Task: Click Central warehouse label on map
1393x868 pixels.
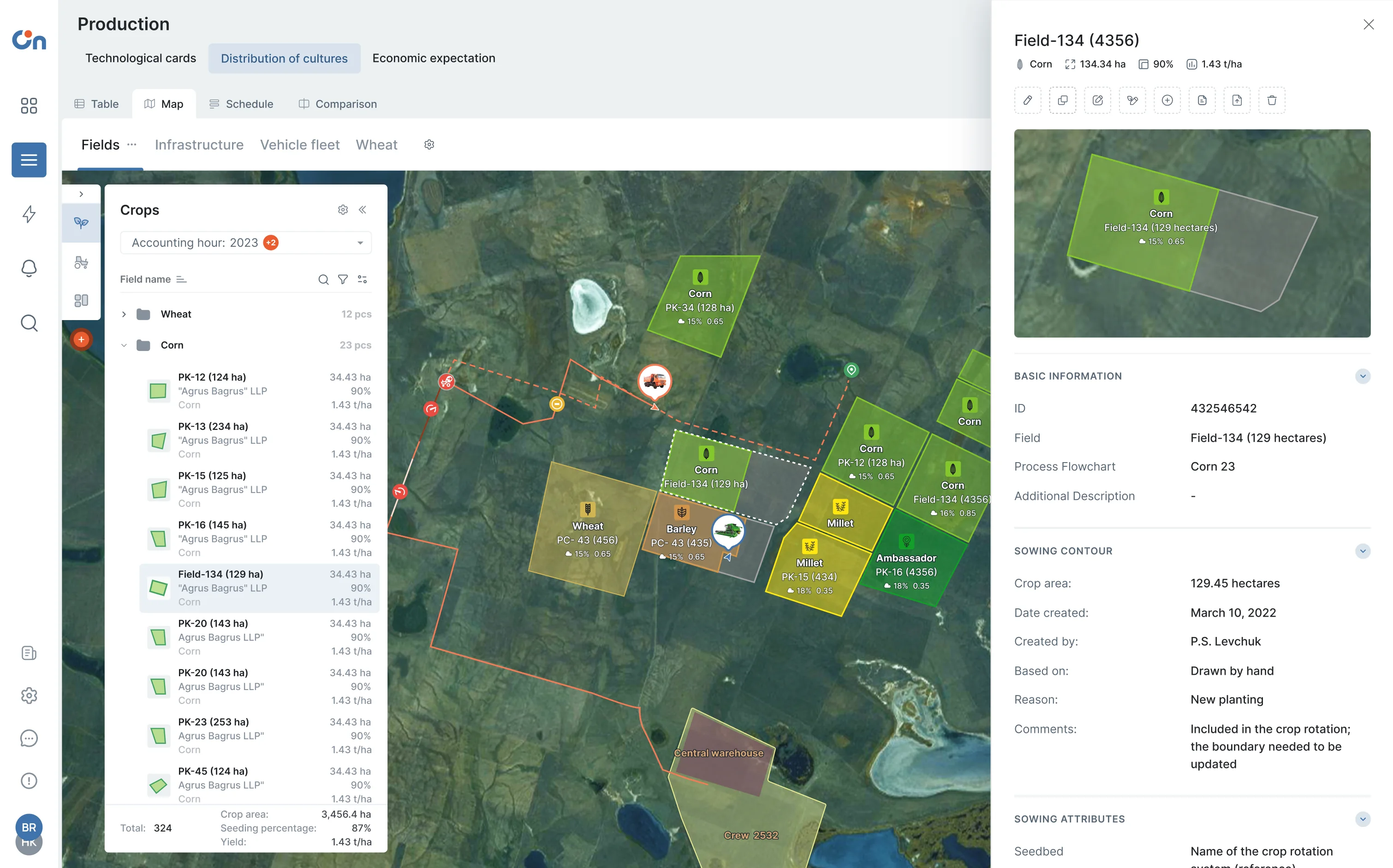Action: [719, 753]
